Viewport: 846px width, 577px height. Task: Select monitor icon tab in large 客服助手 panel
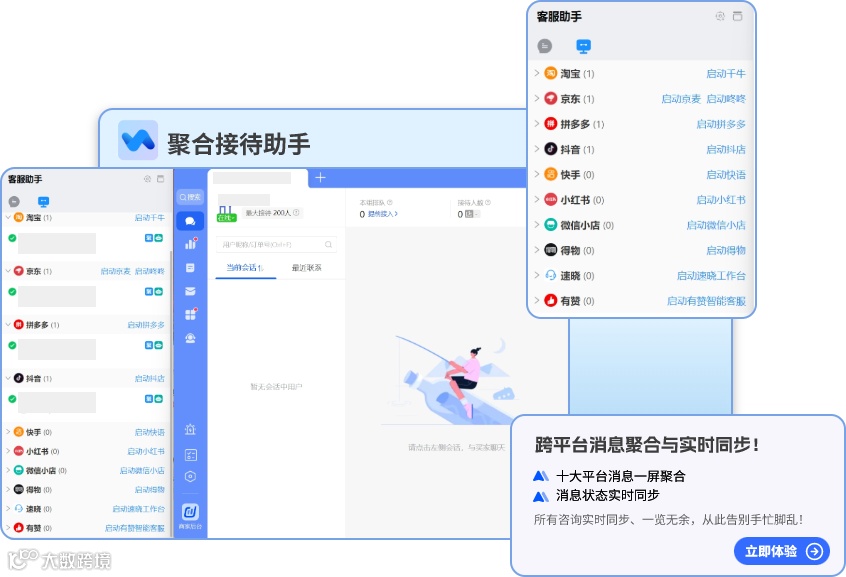coord(583,46)
